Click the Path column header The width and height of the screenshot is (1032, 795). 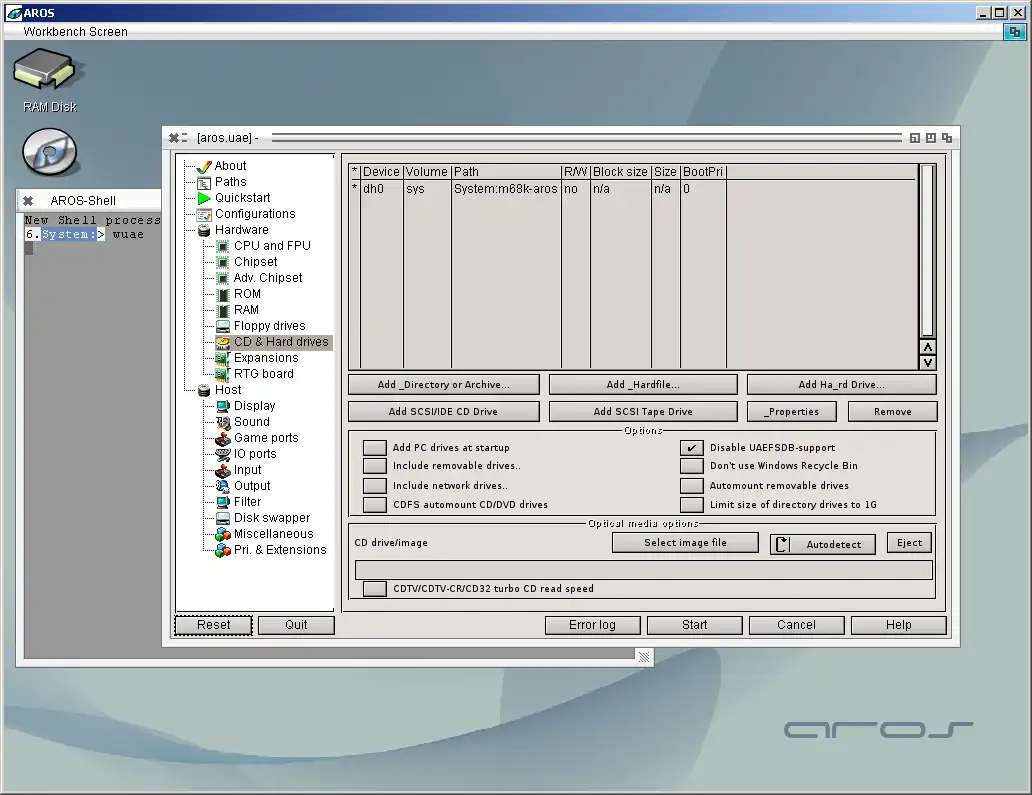(506, 172)
